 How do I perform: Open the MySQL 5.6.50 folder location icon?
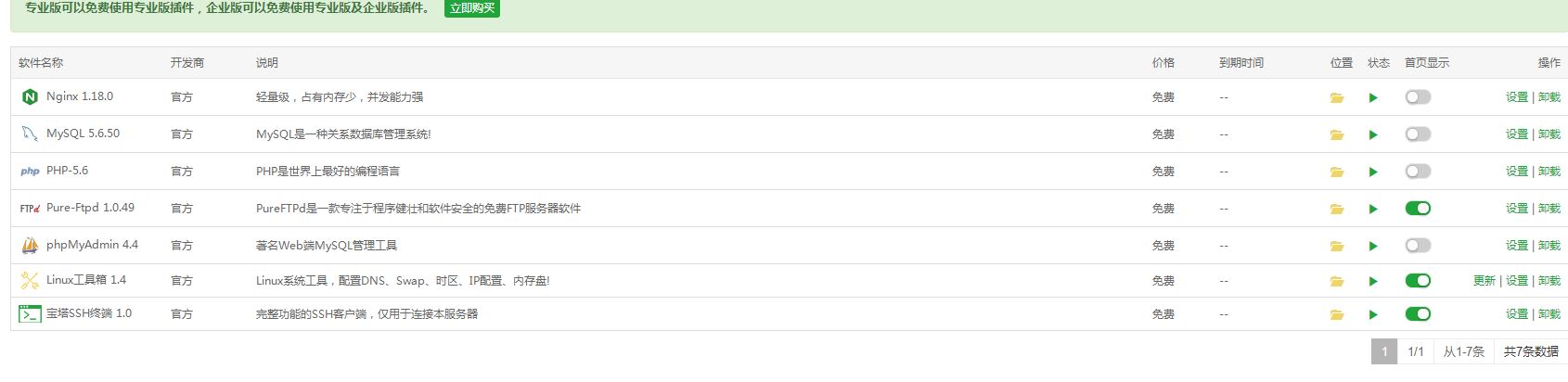coord(1337,134)
